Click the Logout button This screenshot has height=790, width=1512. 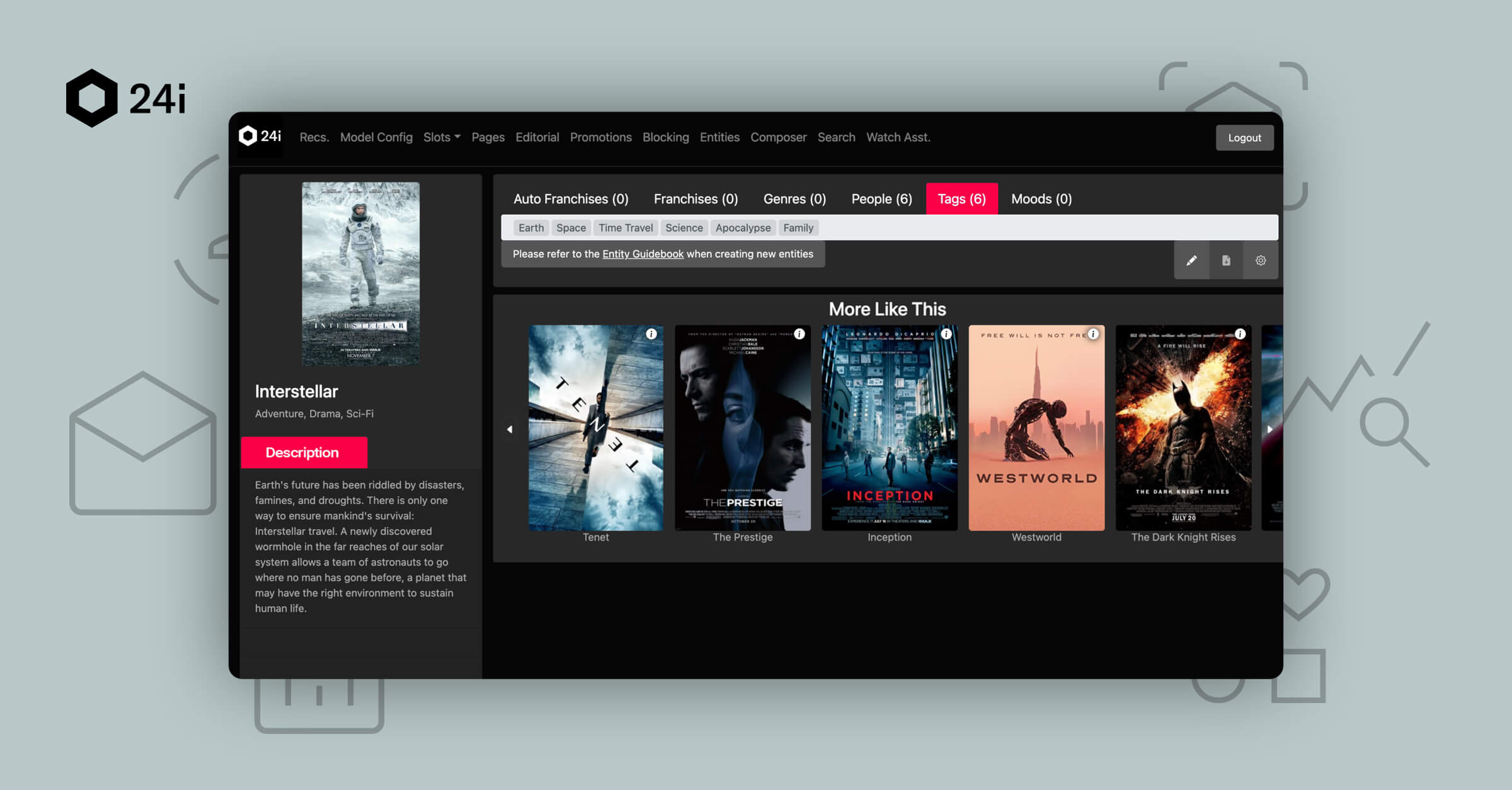pyautogui.click(x=1244, y=138)
